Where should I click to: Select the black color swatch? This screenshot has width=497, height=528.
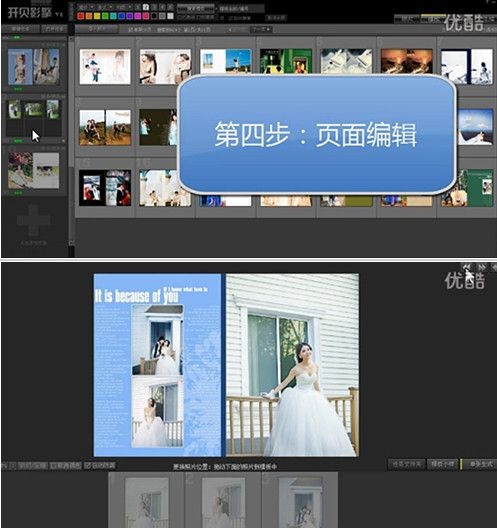(154, 16)
